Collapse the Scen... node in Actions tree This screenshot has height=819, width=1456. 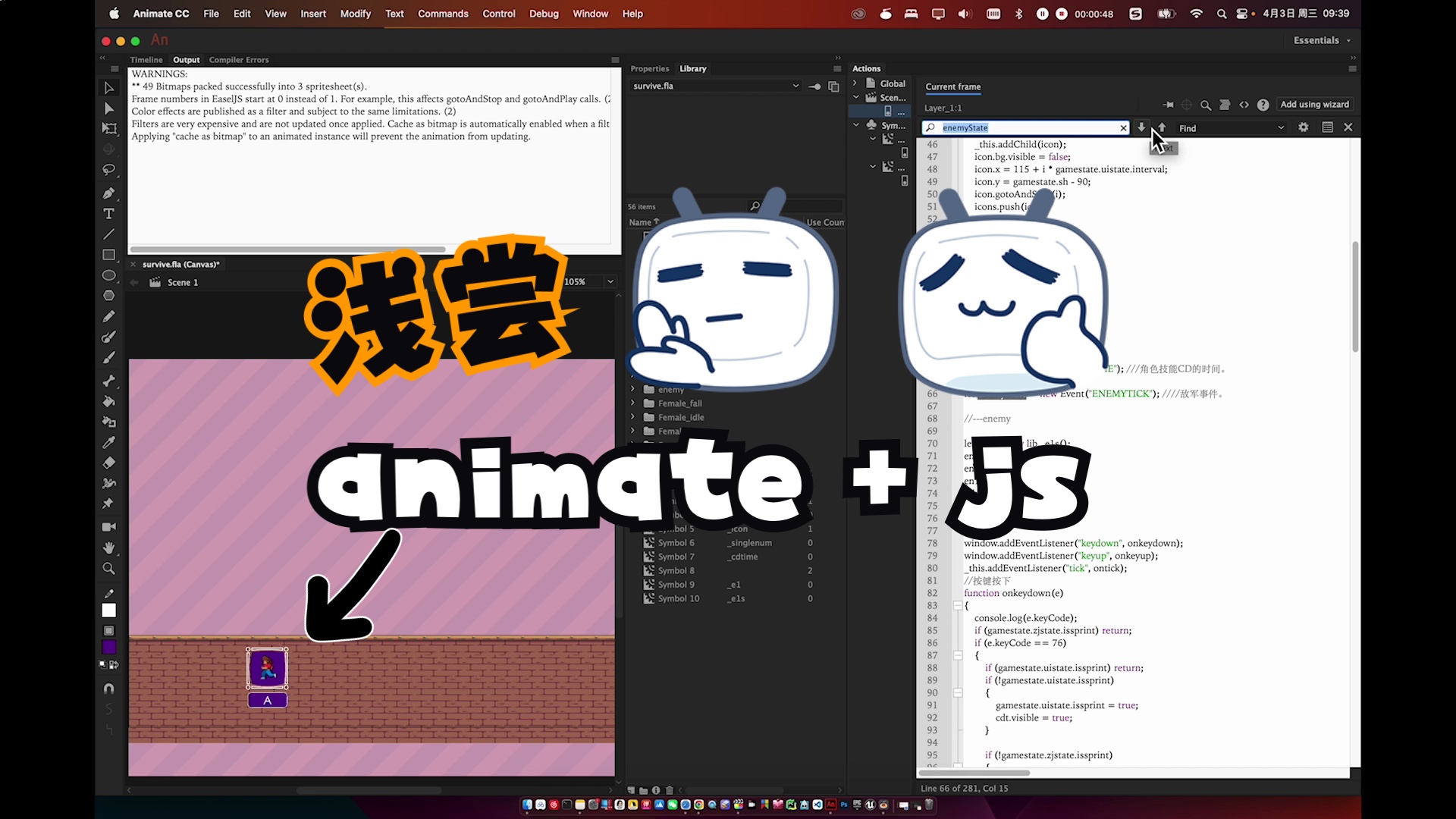point(855,97)
